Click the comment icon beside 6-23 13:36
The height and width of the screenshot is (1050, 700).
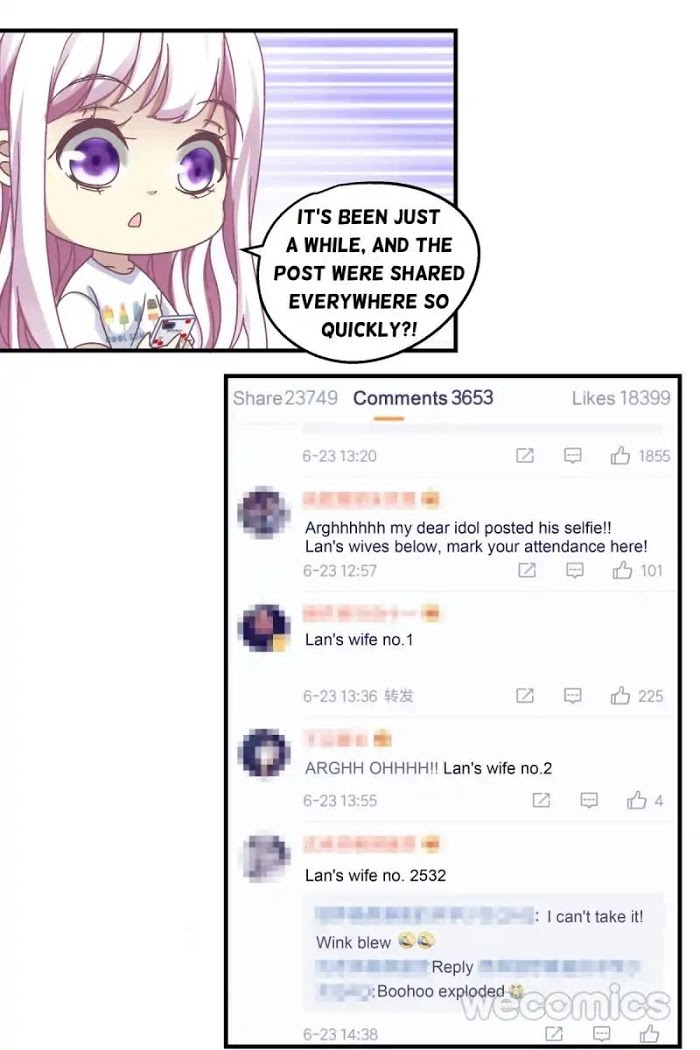click(x=572, y=696)
